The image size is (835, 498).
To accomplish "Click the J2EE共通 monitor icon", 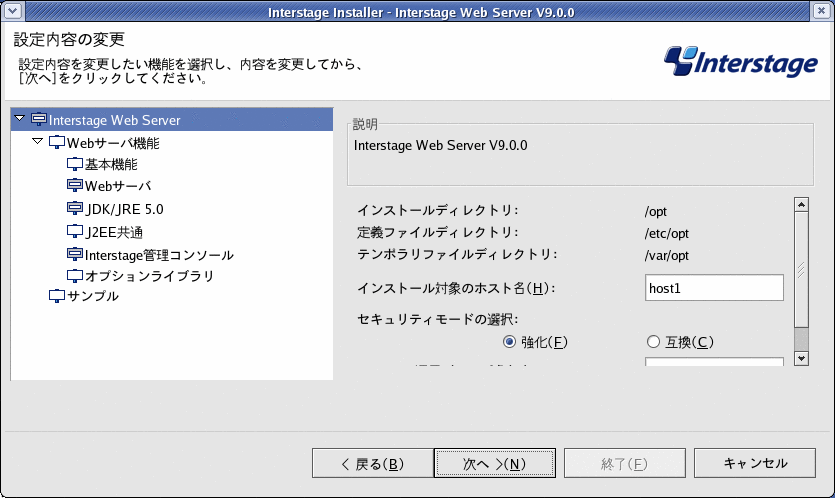I will (x=75, y=231).
